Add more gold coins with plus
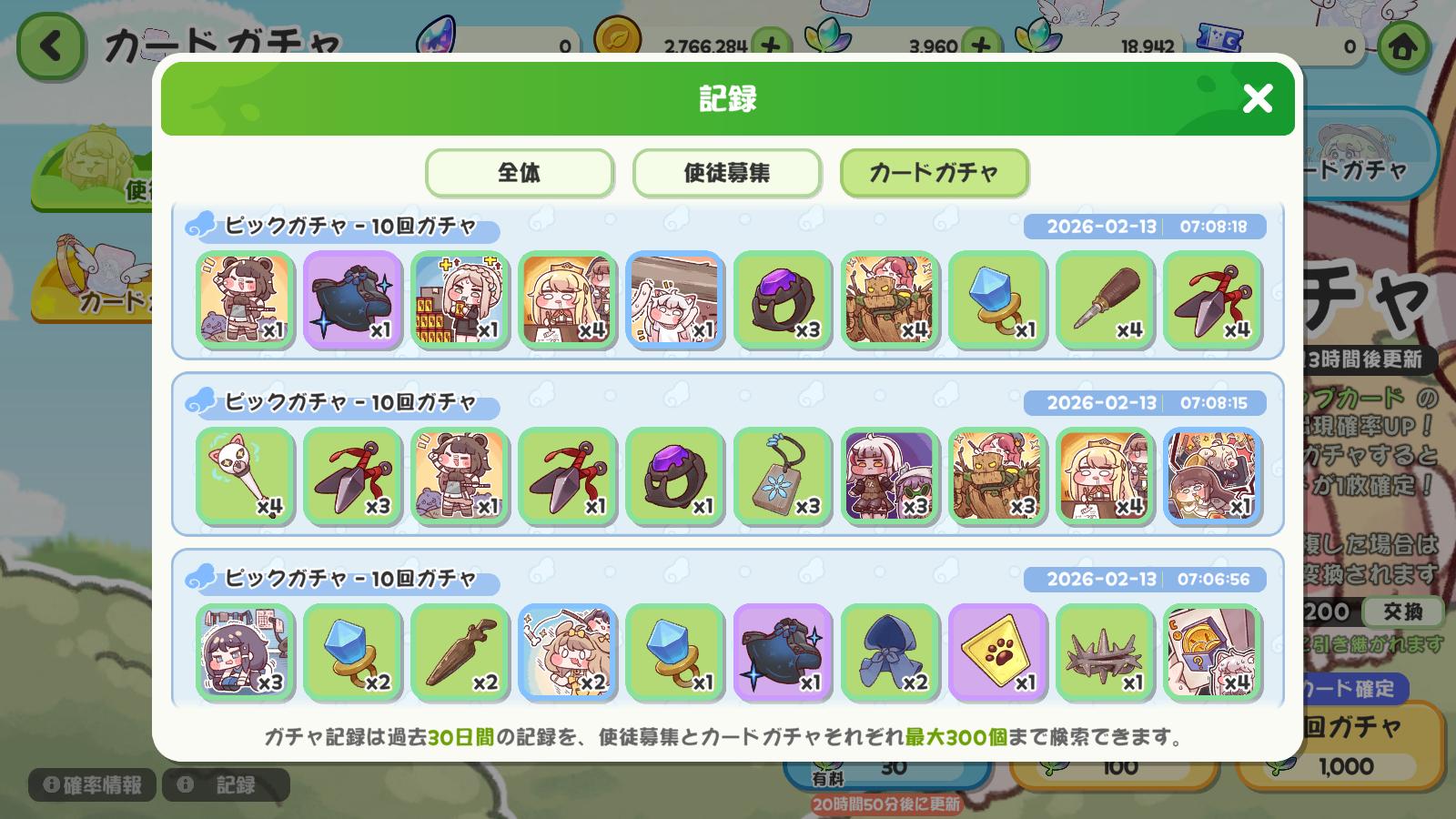 [772, 46]
